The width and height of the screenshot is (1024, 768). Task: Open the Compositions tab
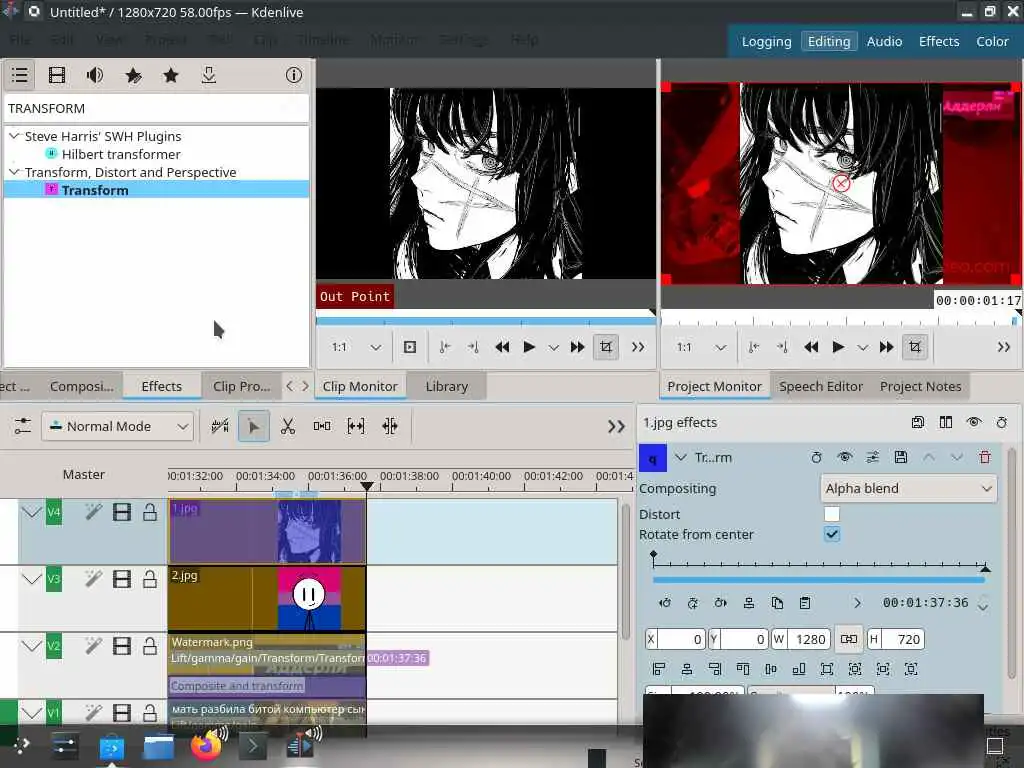[82, 386]
